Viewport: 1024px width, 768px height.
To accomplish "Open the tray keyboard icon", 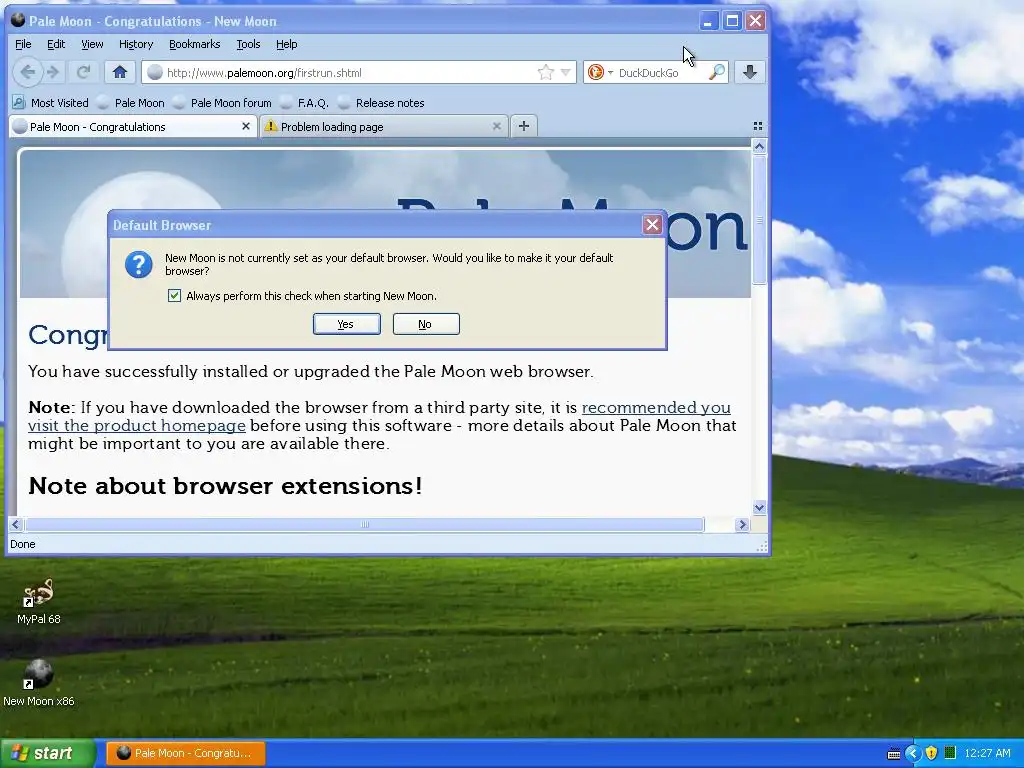I will click(893, 754).
